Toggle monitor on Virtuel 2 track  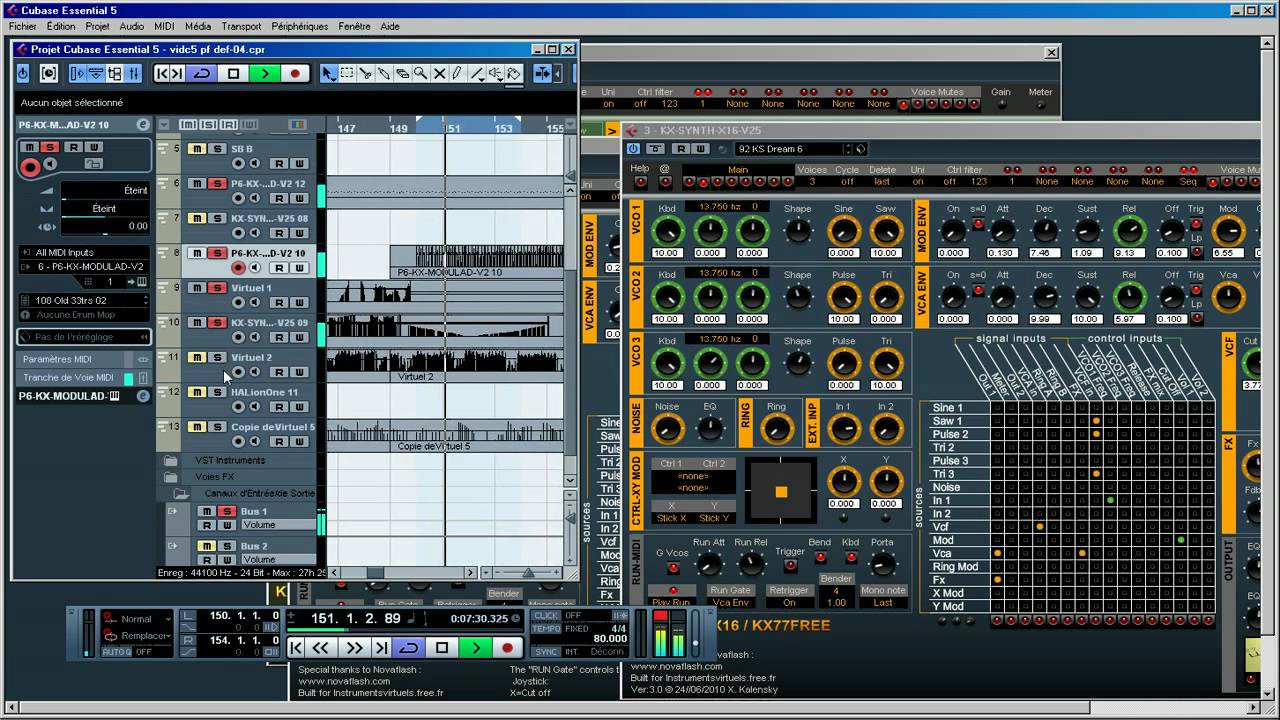pos(254,372)
